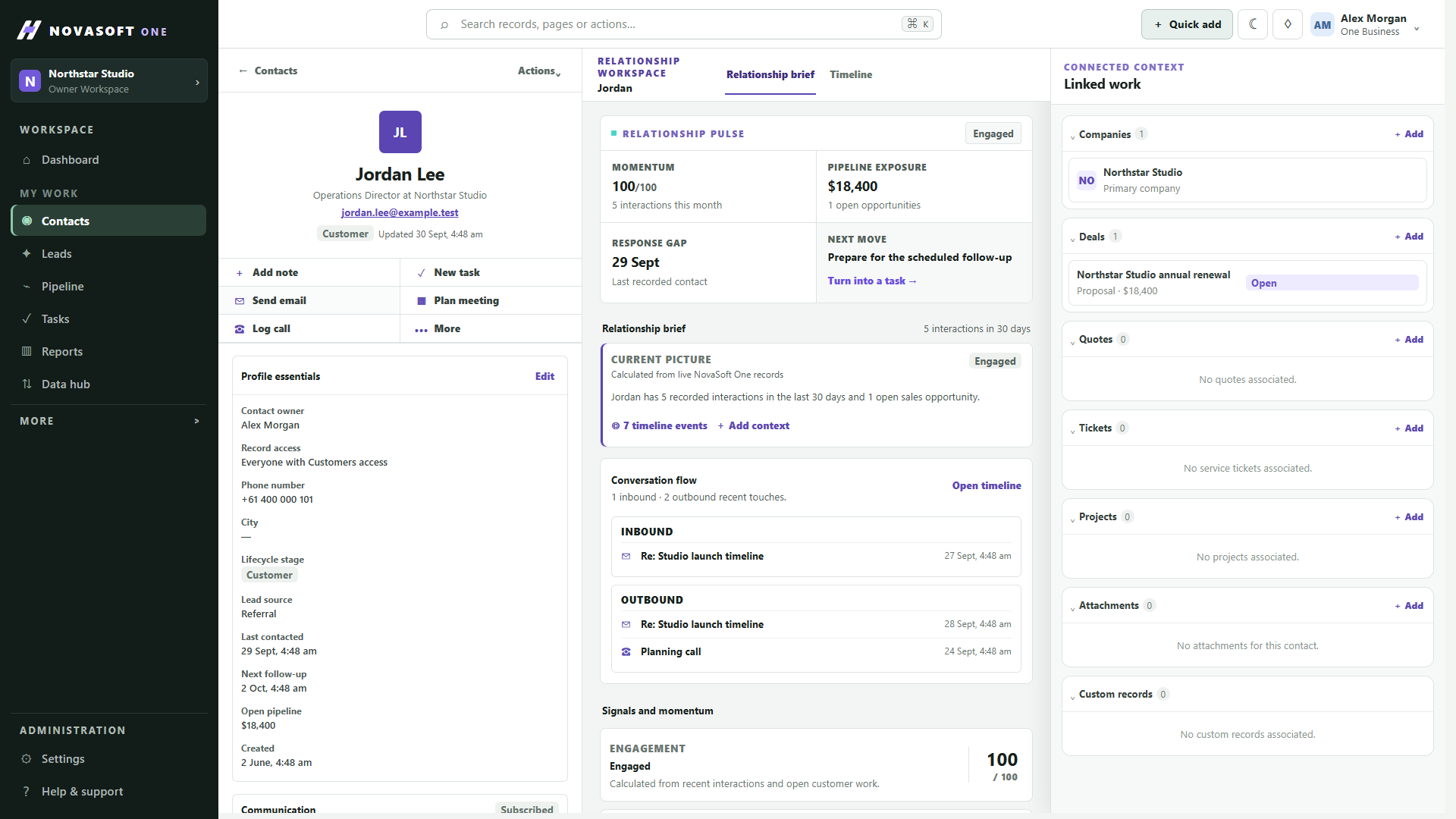Click the Quick add button
The height and width of the screenshot is (819, 1456).
click(1187, 24)
